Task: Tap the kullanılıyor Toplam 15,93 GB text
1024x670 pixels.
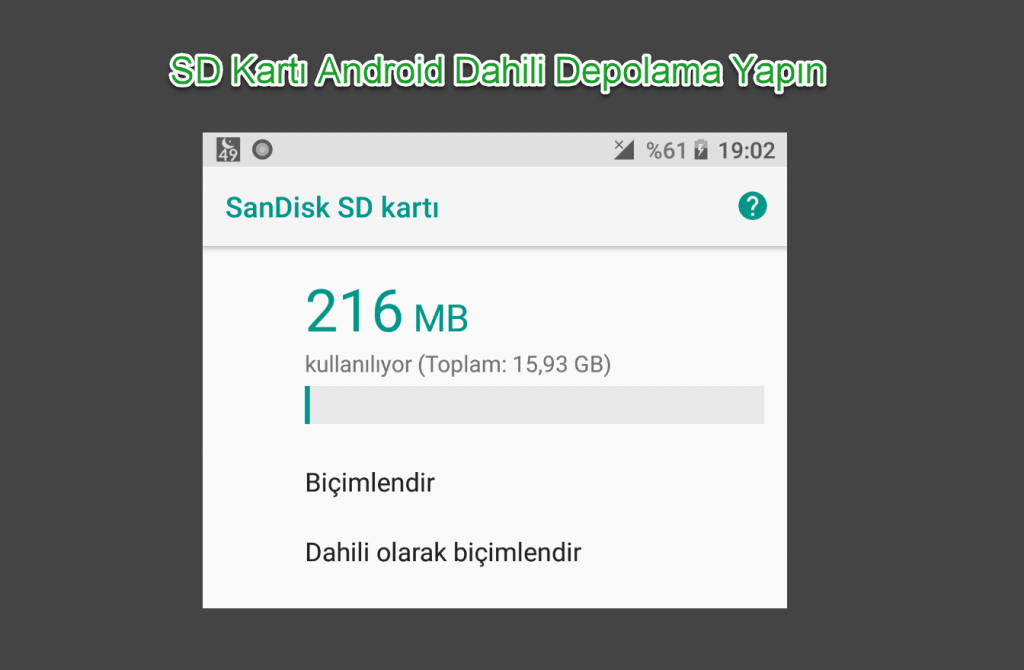Action: [x=458, y=364]
